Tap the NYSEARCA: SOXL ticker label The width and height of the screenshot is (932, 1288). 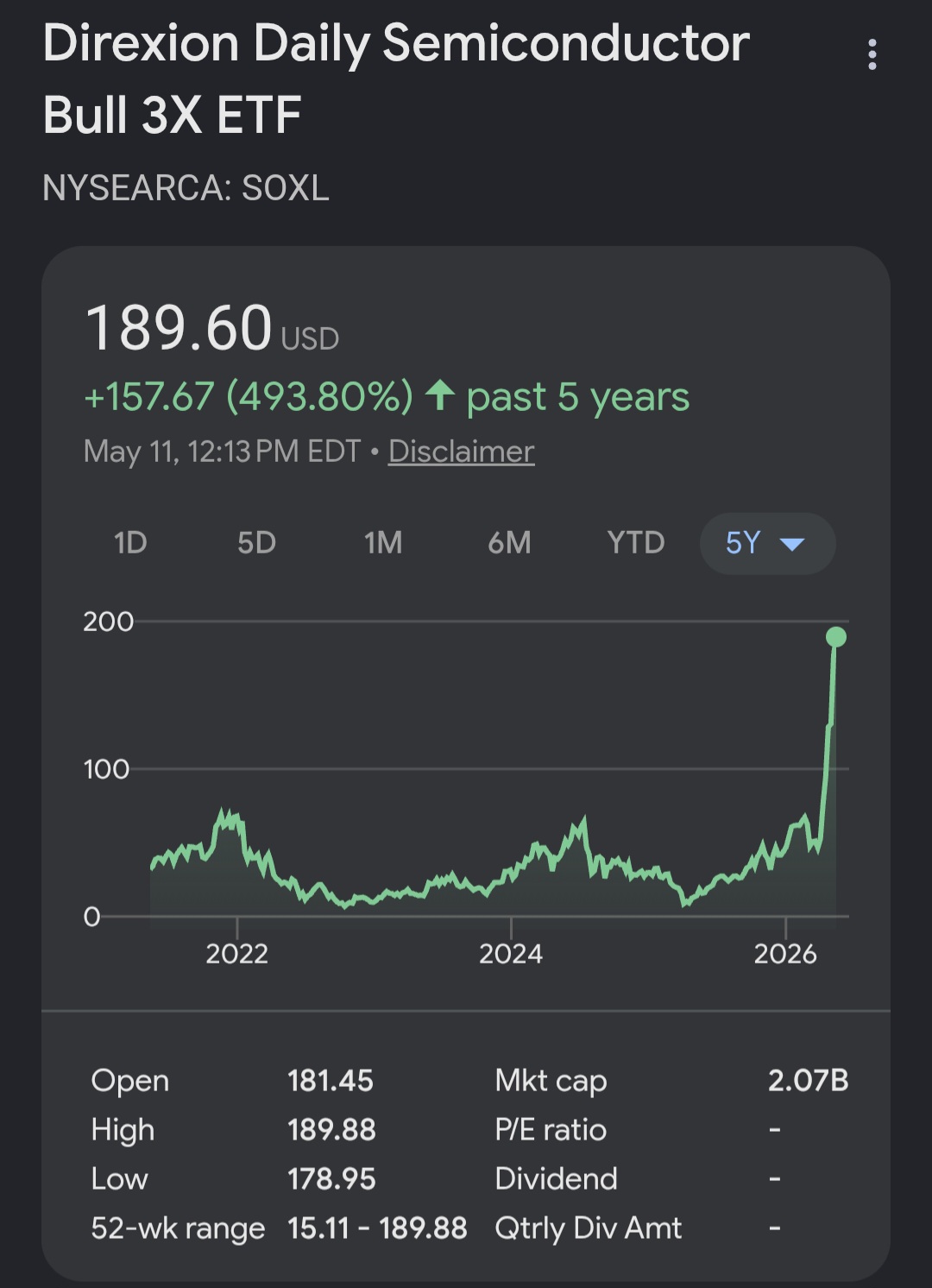186,188
